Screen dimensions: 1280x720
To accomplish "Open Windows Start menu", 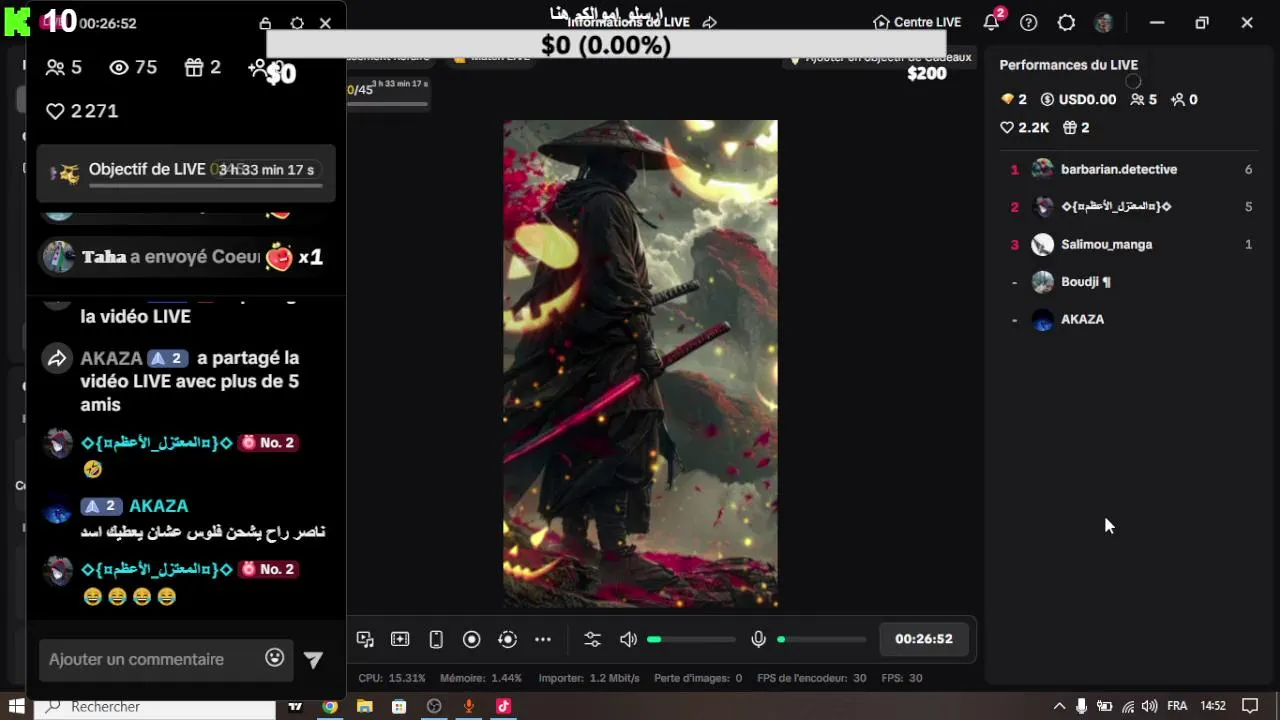I will (x=16, y=706).
